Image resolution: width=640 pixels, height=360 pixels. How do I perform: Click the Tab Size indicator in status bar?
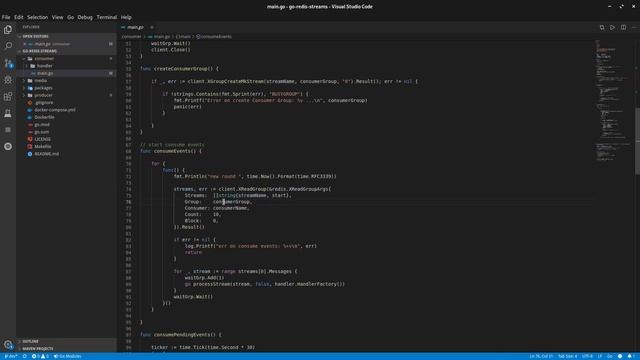pyautogui.click(x=568, y=356)
